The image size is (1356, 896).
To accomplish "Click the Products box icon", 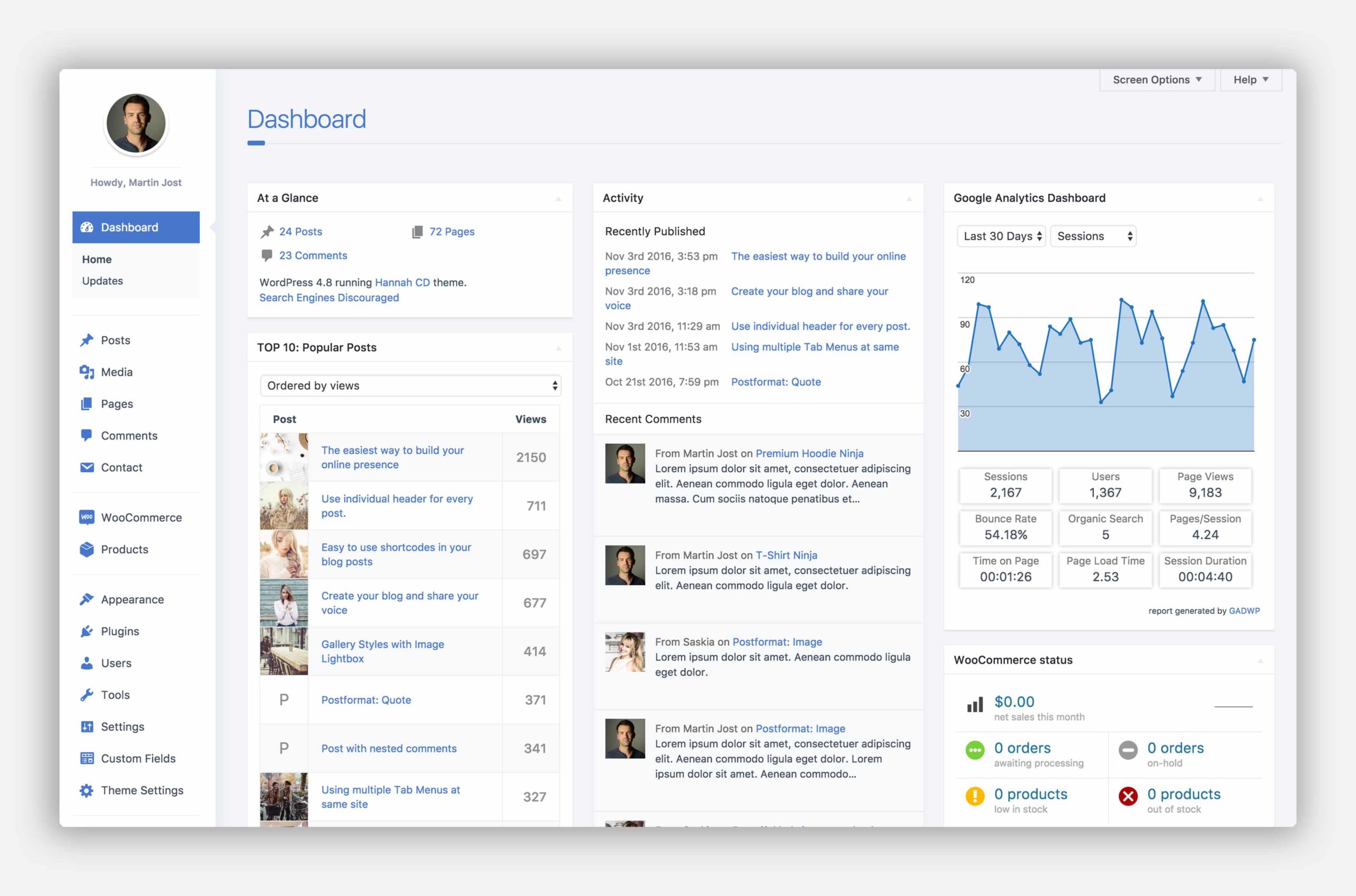I will coord(87,549).
